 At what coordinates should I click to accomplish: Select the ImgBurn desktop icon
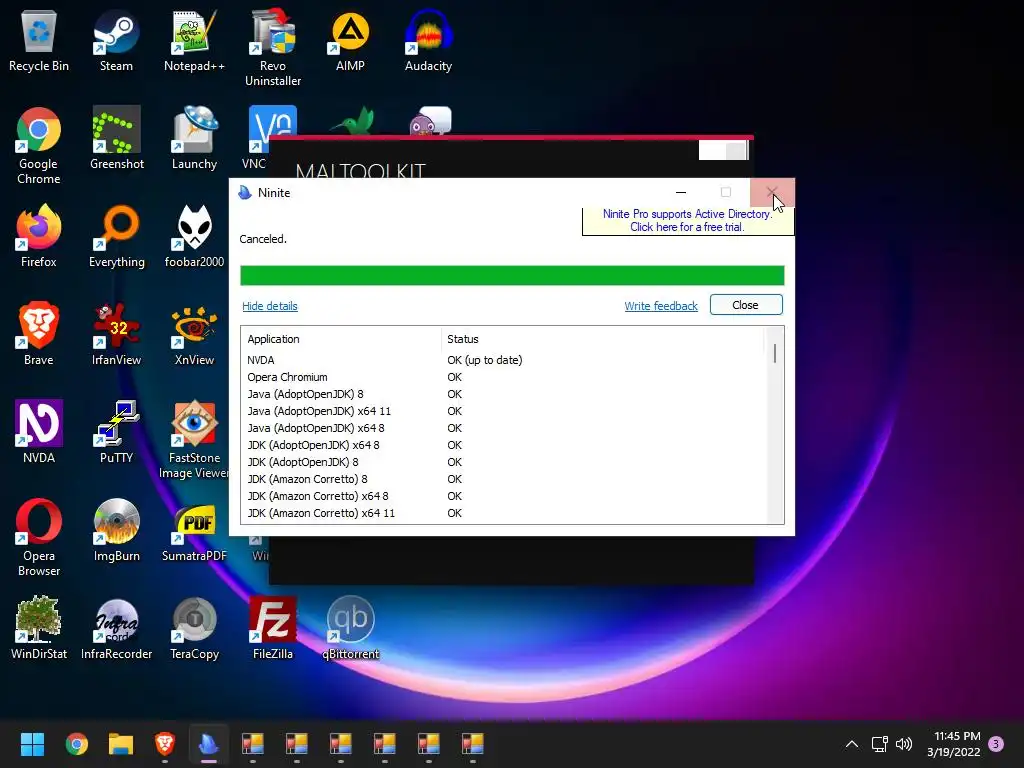pos(116,530)
